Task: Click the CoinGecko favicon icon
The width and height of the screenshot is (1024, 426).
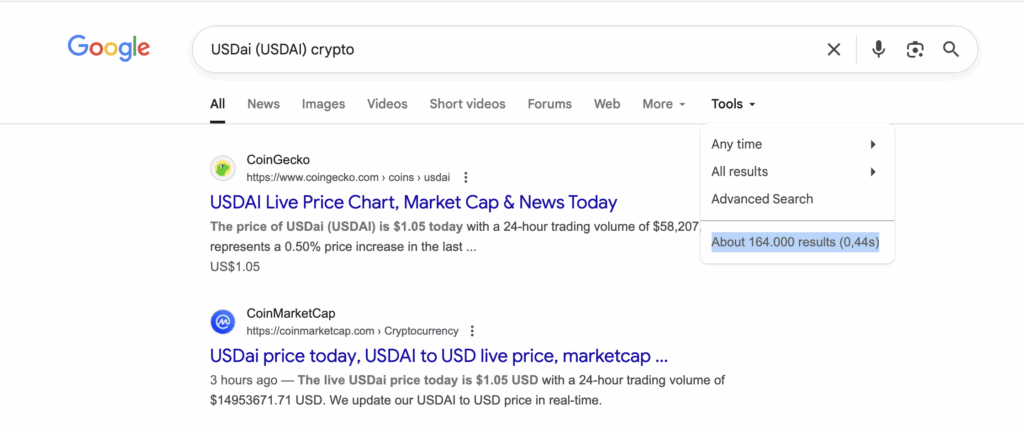Action: 222,167
